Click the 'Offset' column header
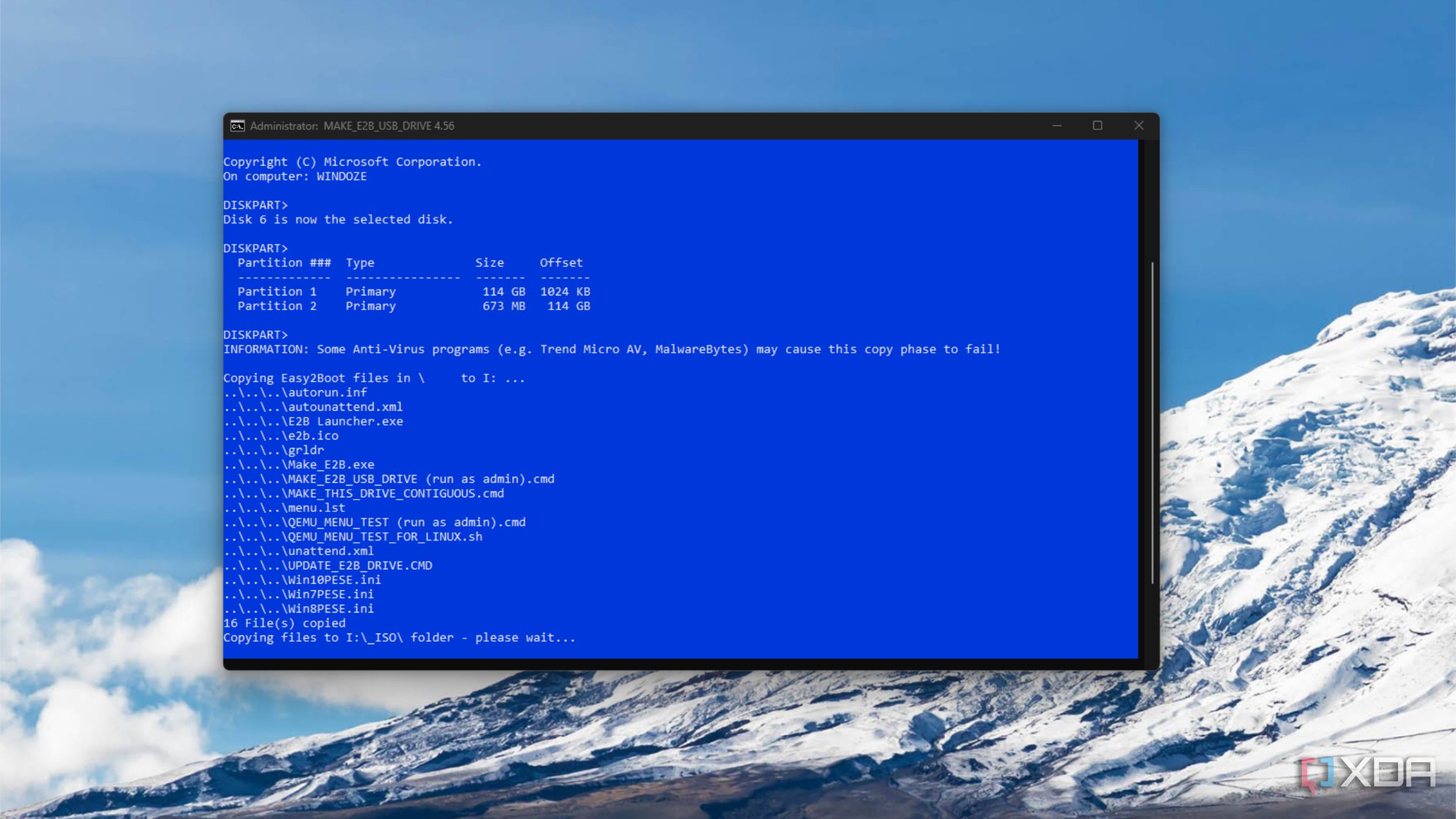The image size is (1456, 819). click(x=561, y=263)
